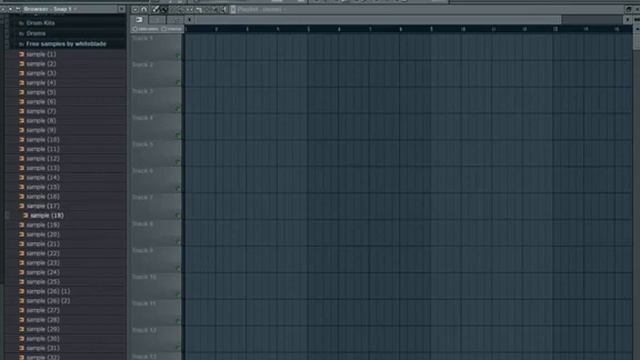Open the Browser snapshot dropdown arrow
Screen dimensions: 640x360
pos(75,9)
